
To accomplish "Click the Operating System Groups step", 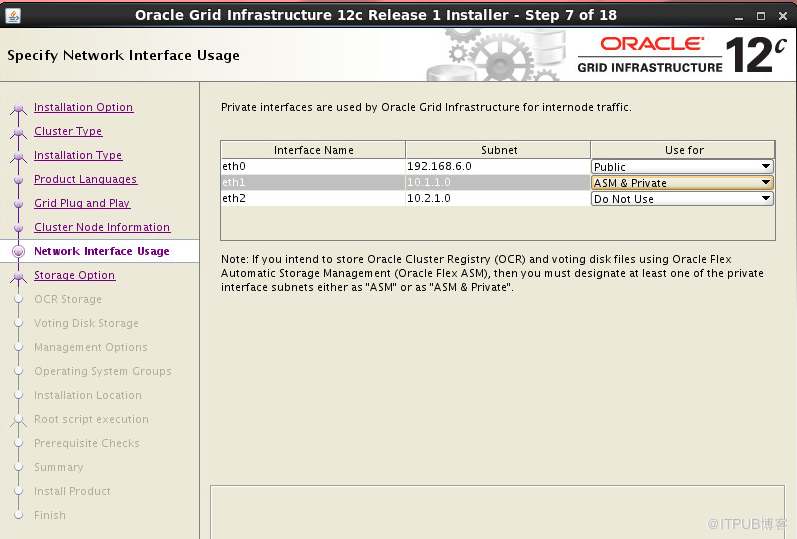I will 102,371.
